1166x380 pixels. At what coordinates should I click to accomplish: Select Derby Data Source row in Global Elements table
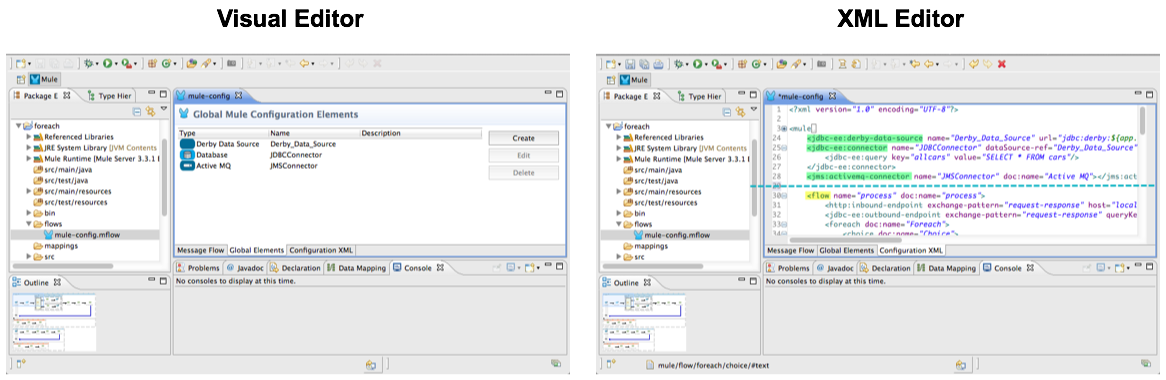331,144
